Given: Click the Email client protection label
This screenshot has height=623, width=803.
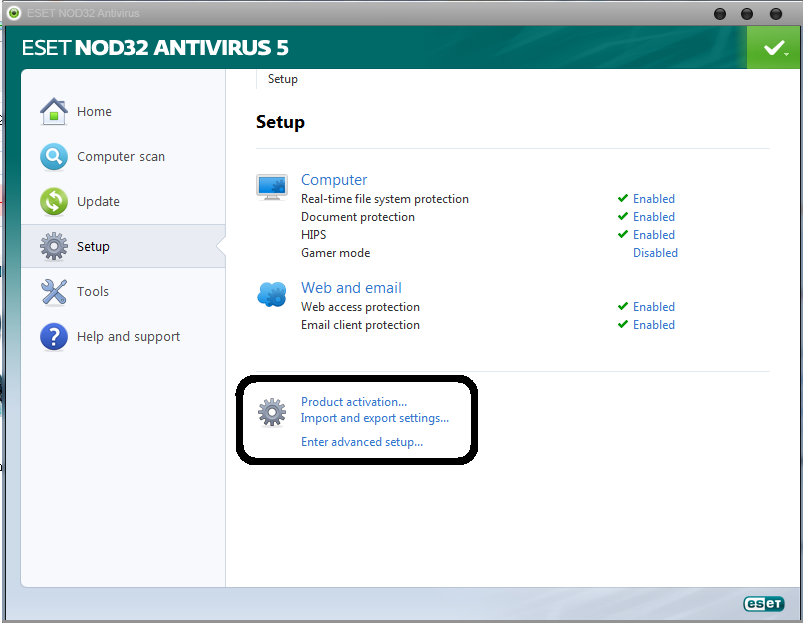Looking at the screenshot, I should pyautogui.click(x=361, y=325).
